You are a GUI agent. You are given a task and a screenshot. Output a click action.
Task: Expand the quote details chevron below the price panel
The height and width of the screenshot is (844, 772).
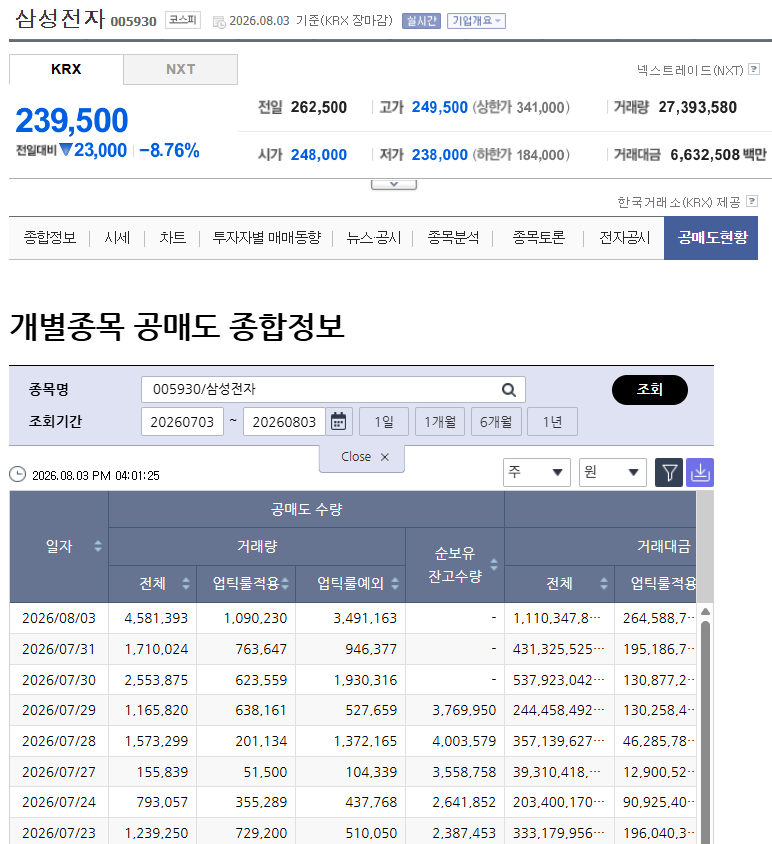[x=394, y=185]
